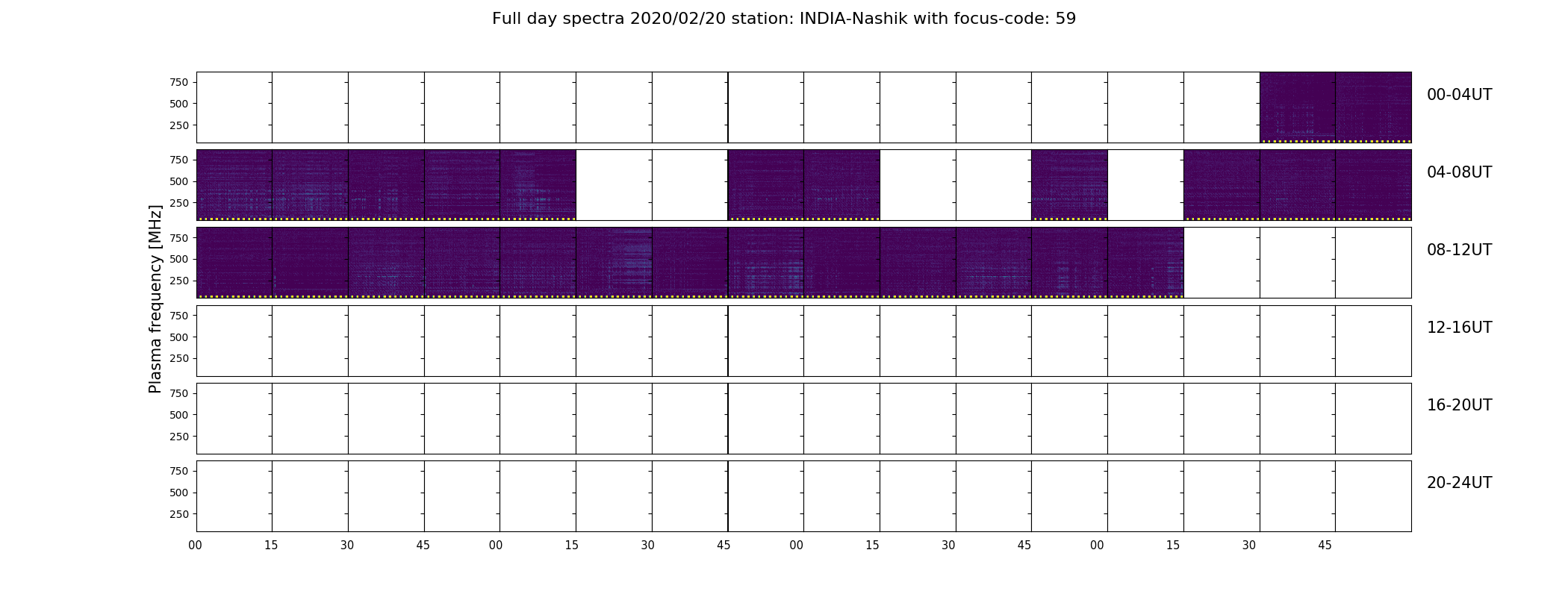The image size is (1568, 597).
Task: Click the '500' tick in 12-16UT row
Action: 179,337
